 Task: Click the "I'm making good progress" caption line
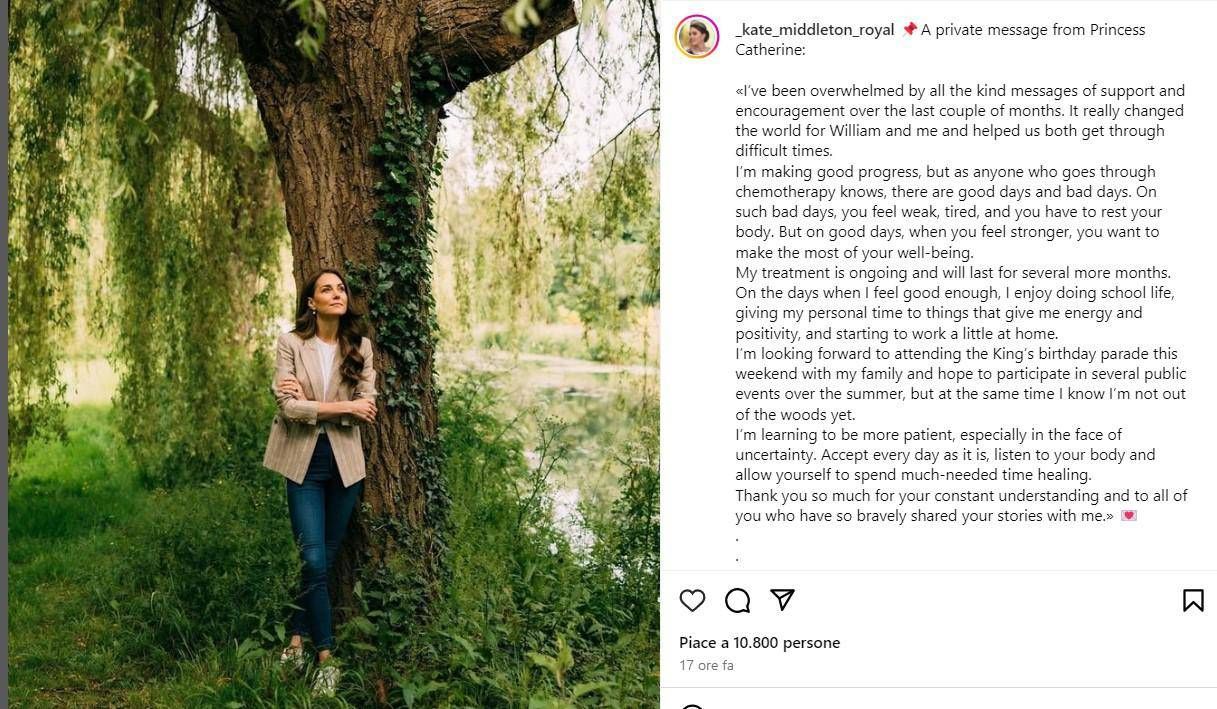[x=945, y=172]
